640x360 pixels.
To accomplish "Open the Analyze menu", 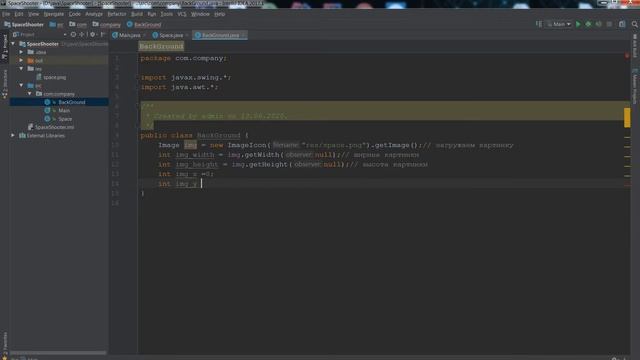I will (x=94, y=14).
